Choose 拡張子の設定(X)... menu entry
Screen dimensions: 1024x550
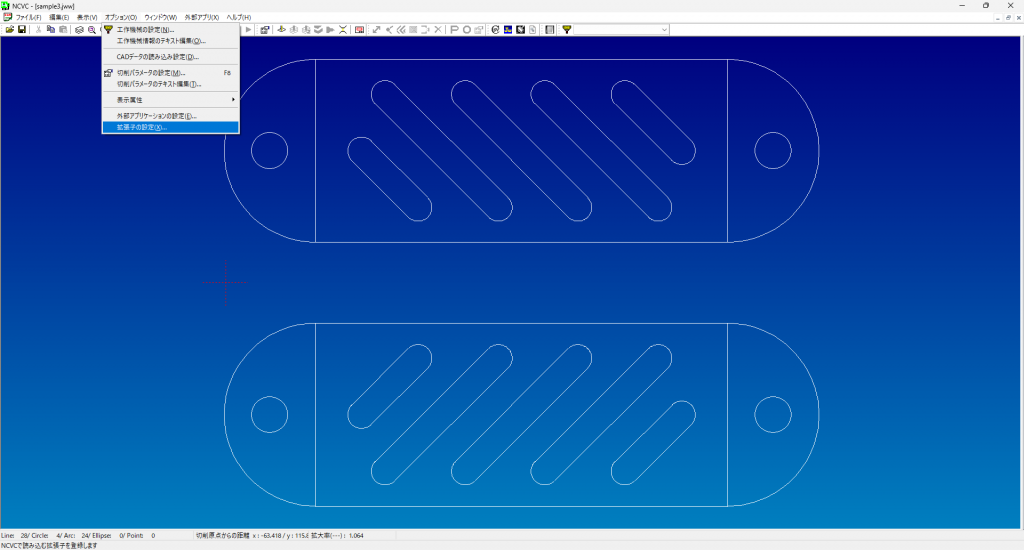coord(170,127)
